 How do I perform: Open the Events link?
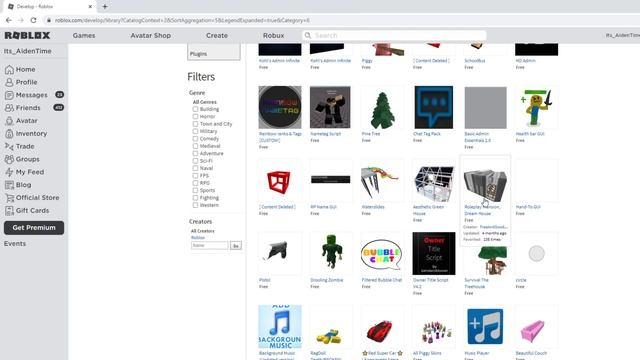(15, 244)
